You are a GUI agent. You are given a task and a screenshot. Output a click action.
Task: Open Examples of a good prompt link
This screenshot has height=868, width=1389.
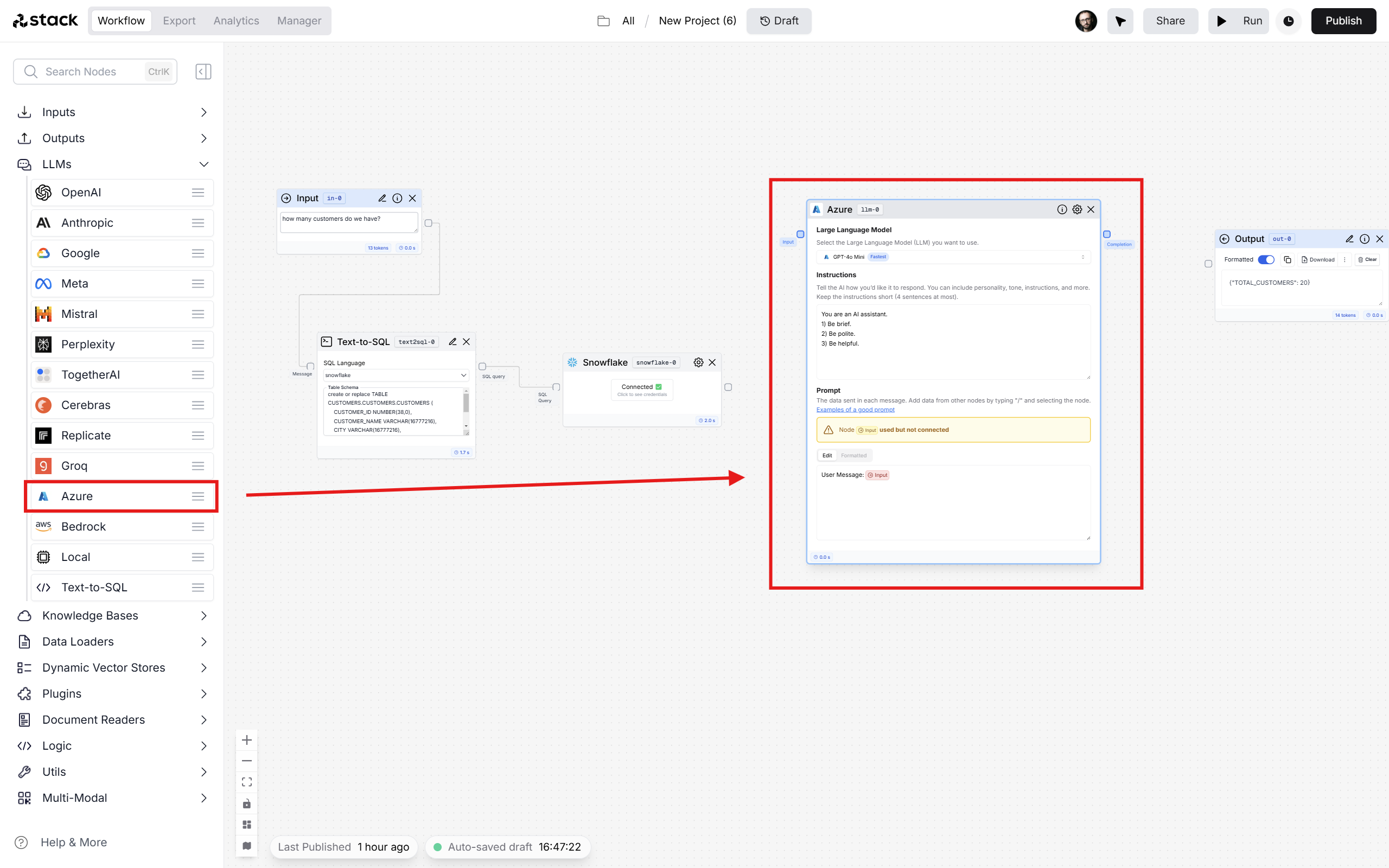click(x=855, y=409)
